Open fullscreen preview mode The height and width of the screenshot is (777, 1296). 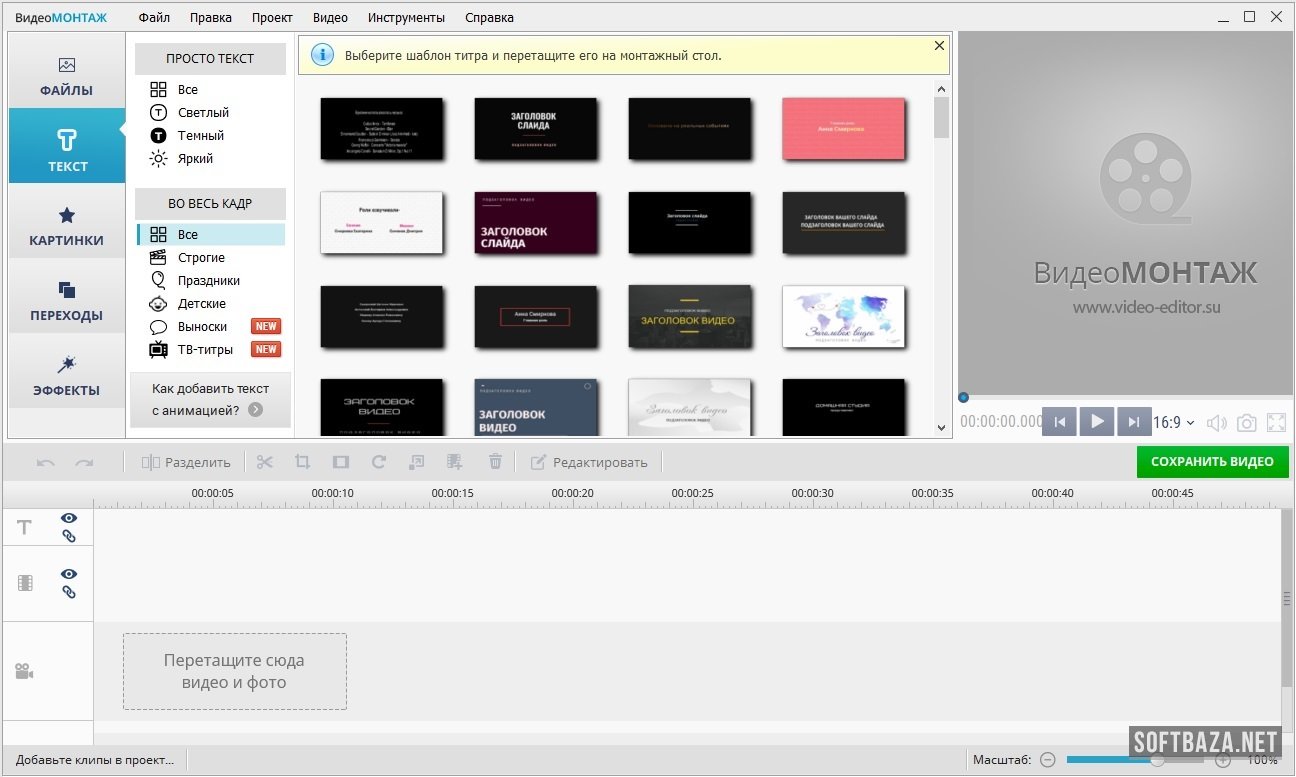tap(1276, 423)
